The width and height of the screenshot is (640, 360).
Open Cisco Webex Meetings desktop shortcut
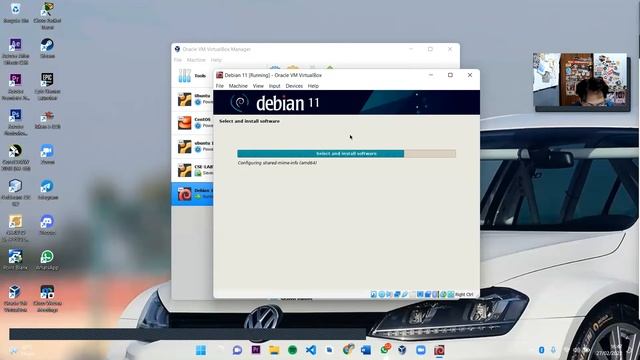click(x=47, y=299)
